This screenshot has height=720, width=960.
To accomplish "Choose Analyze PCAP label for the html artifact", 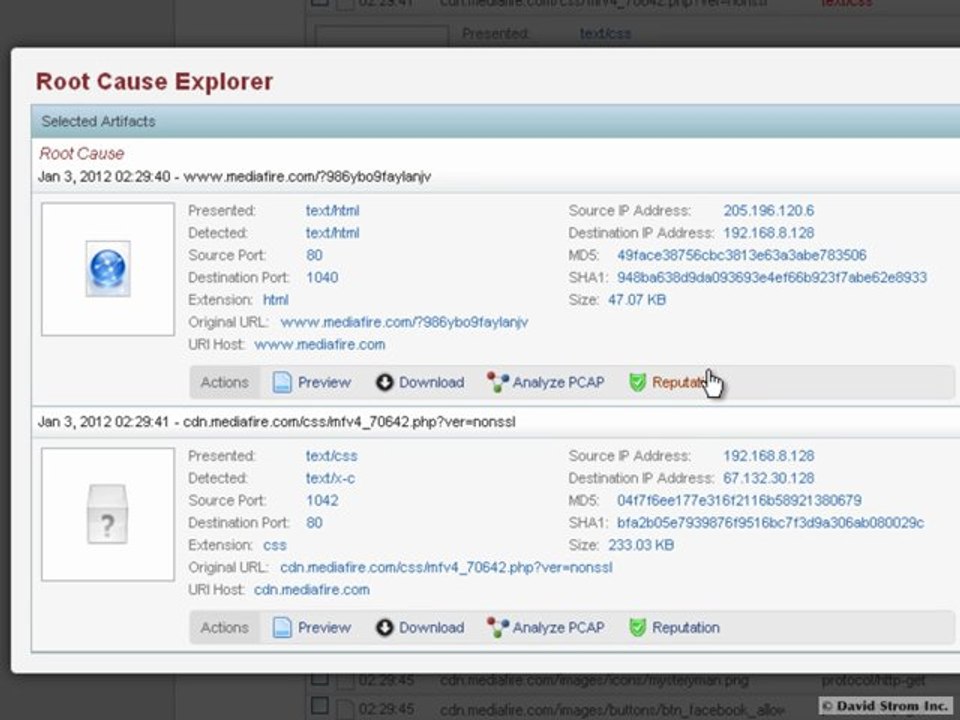I will 558,383.
